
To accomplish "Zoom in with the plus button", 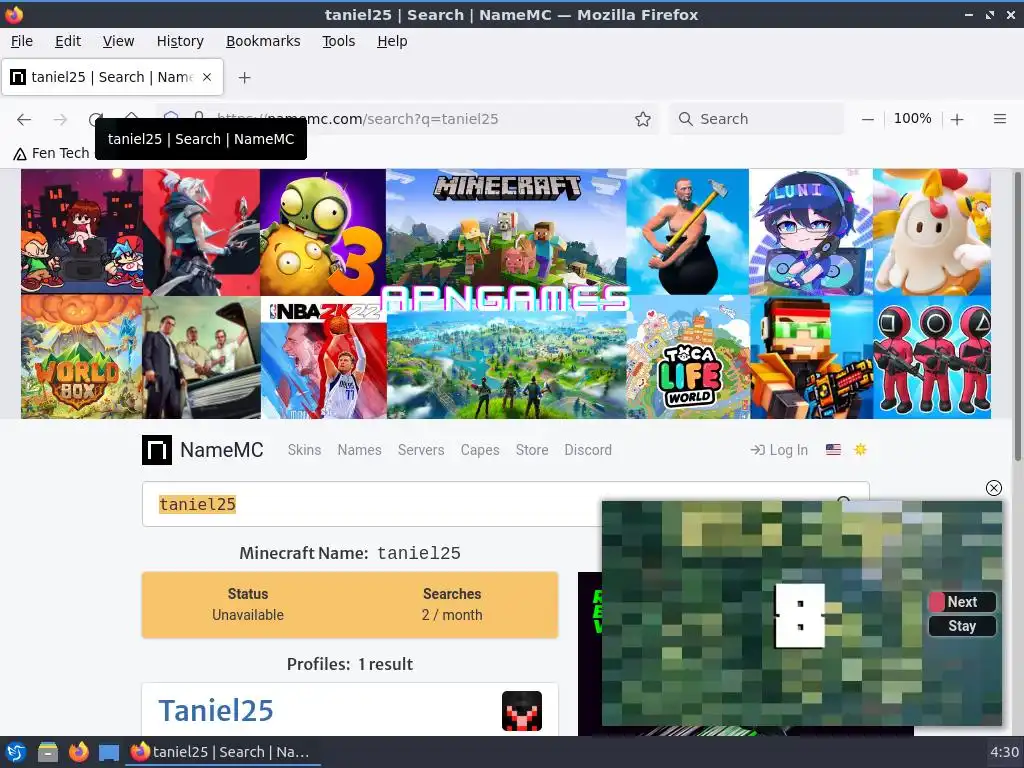I will coord(957,119).
